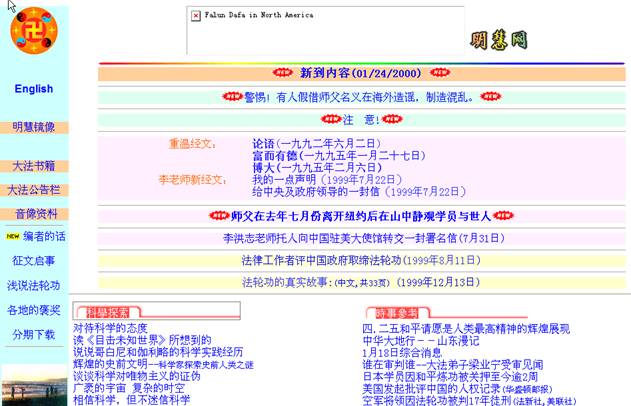This screenshot has width=631, height=406.
Task: Click the 新到内容(01/24/2000) heading
Action: [x=361, y=73]
